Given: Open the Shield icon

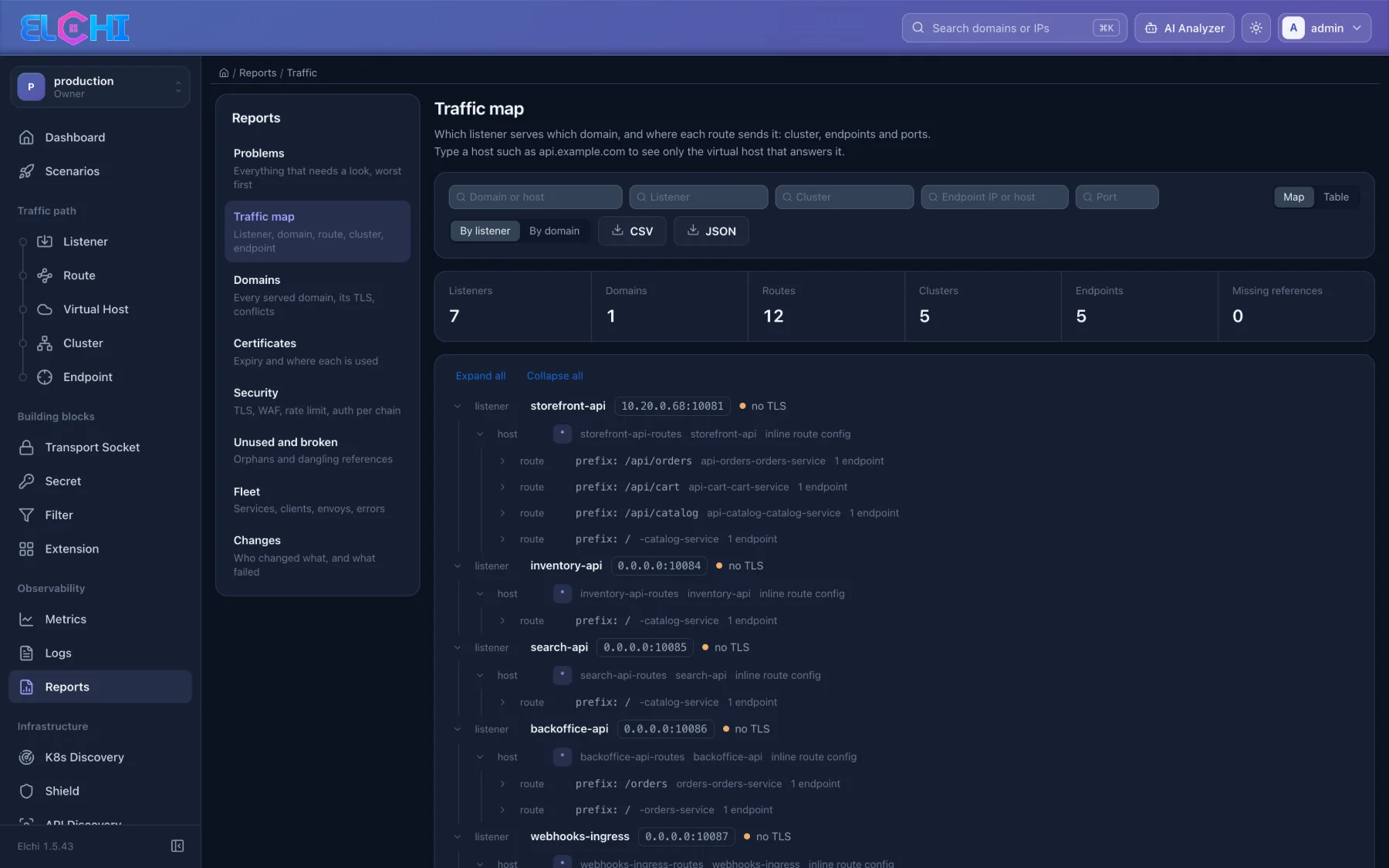Looking at the screenshot, I should pos(26,792).
